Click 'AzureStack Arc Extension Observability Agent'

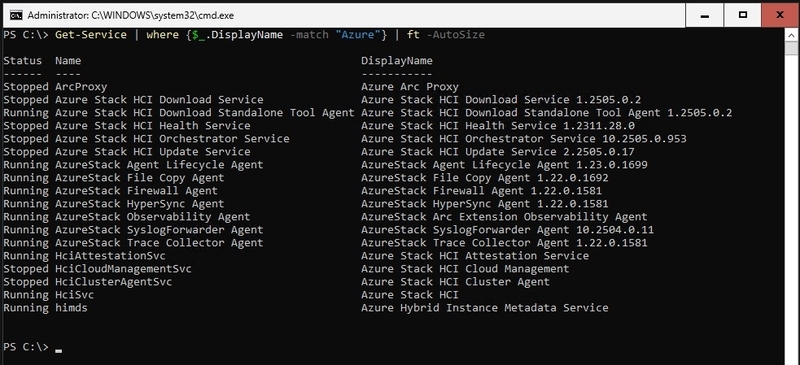505,217
